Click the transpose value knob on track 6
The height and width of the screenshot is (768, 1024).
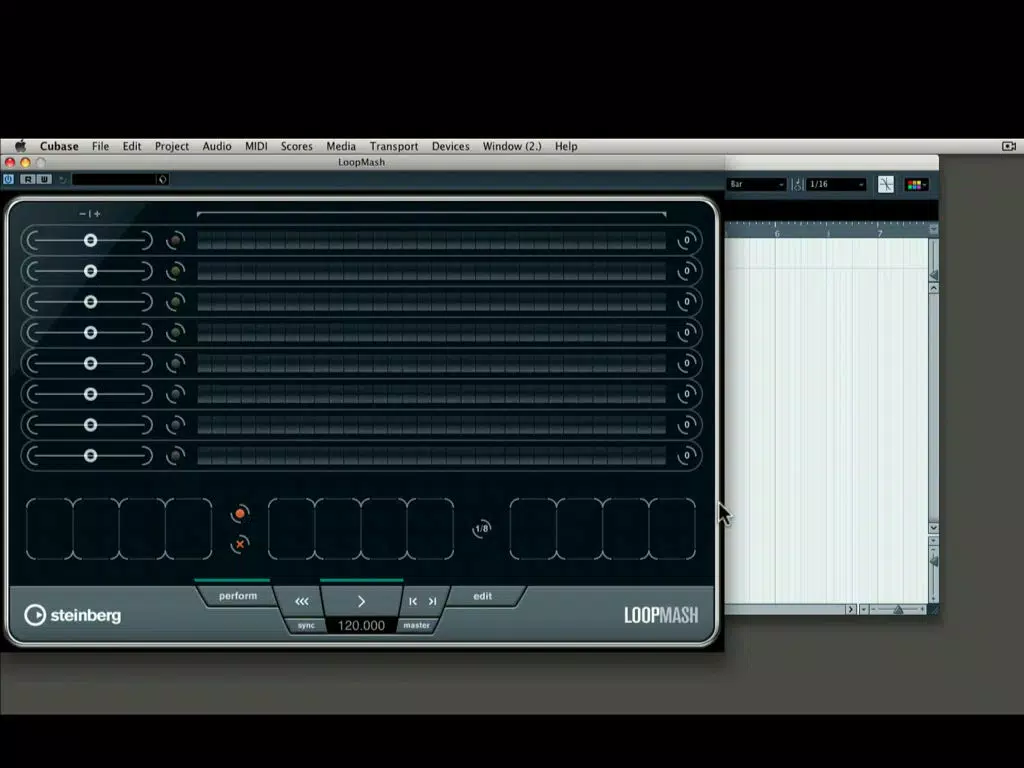point(686,394)
